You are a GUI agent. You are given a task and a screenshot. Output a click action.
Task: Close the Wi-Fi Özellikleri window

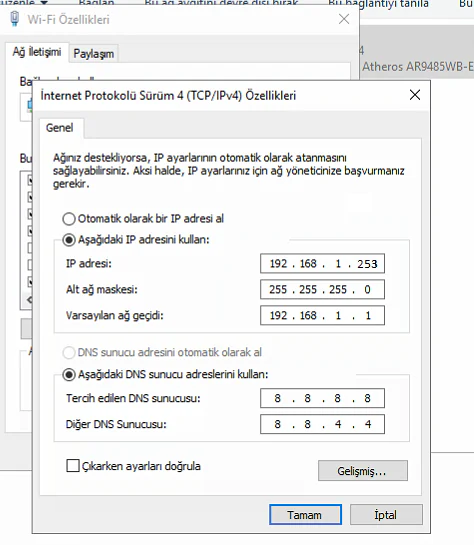click(344, 19)
